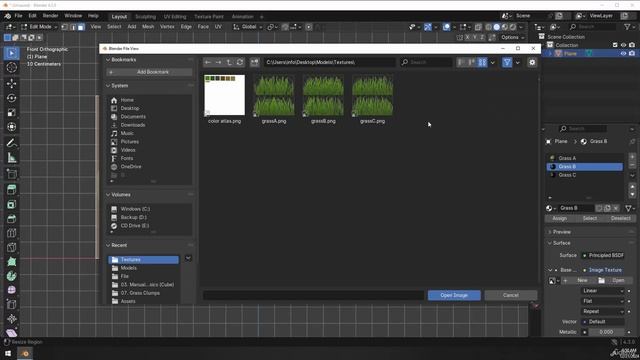The height and width of the screenshot is (360, 640).
Task: Select the Transform tool in viewport toolbar
Action: [x=11, y=127]
